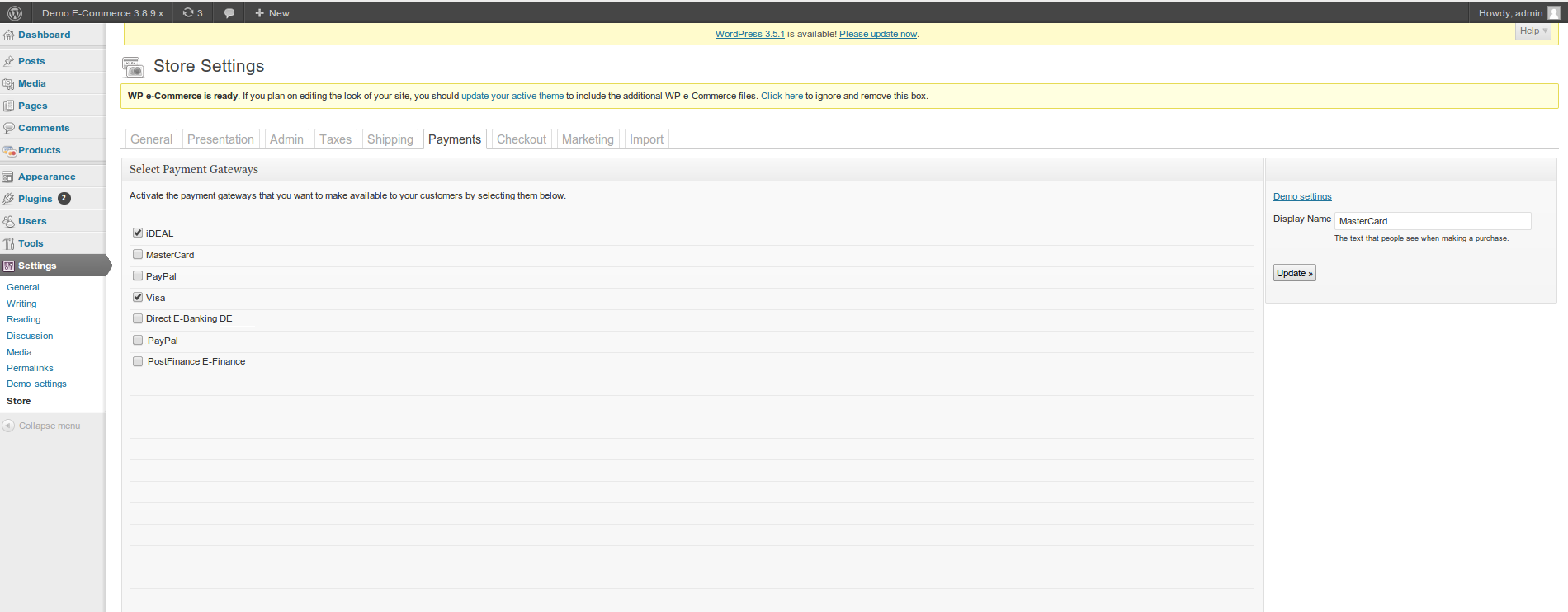Open the comments bubble icon
This screenshot has height=612, width=1568.
tap(229, 13)
